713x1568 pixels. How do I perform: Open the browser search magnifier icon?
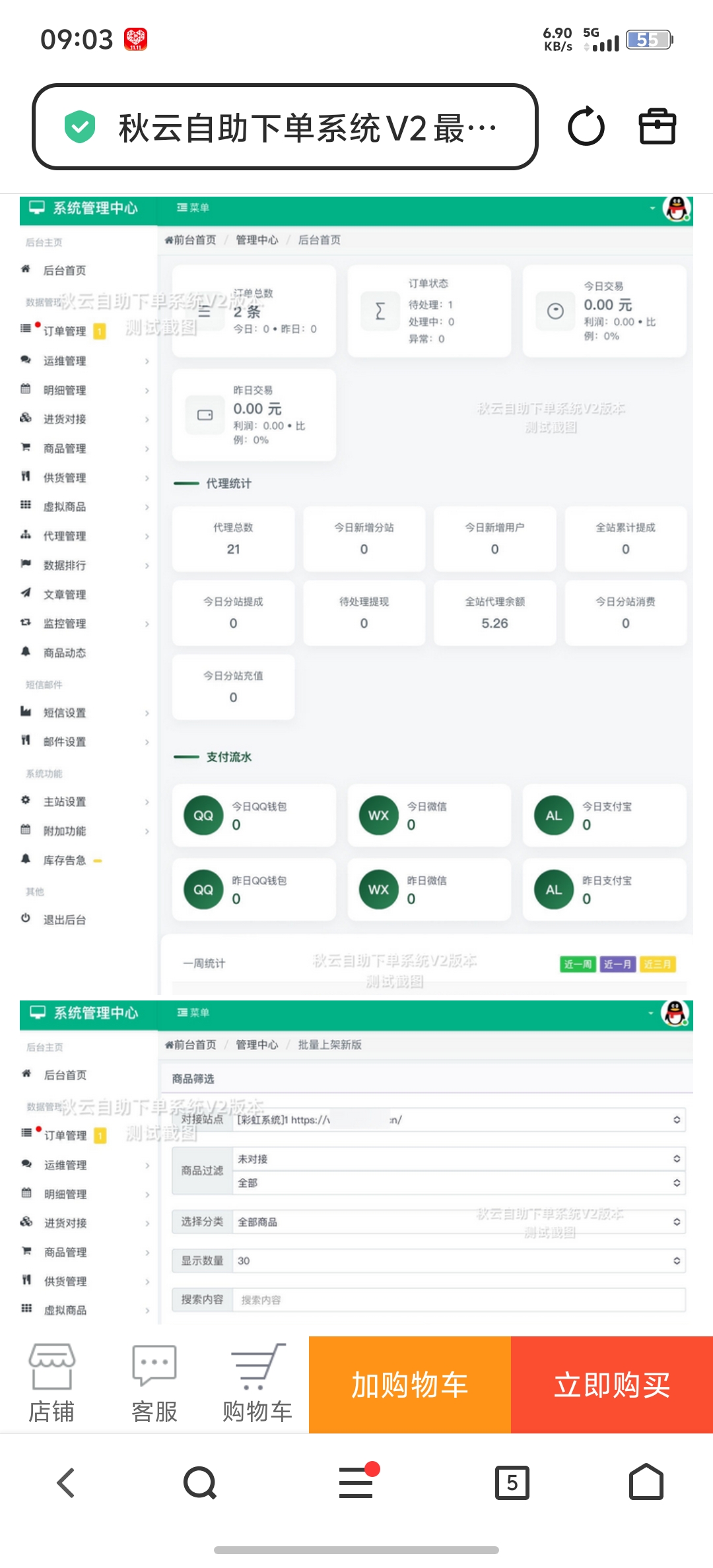coord(200,1483)
